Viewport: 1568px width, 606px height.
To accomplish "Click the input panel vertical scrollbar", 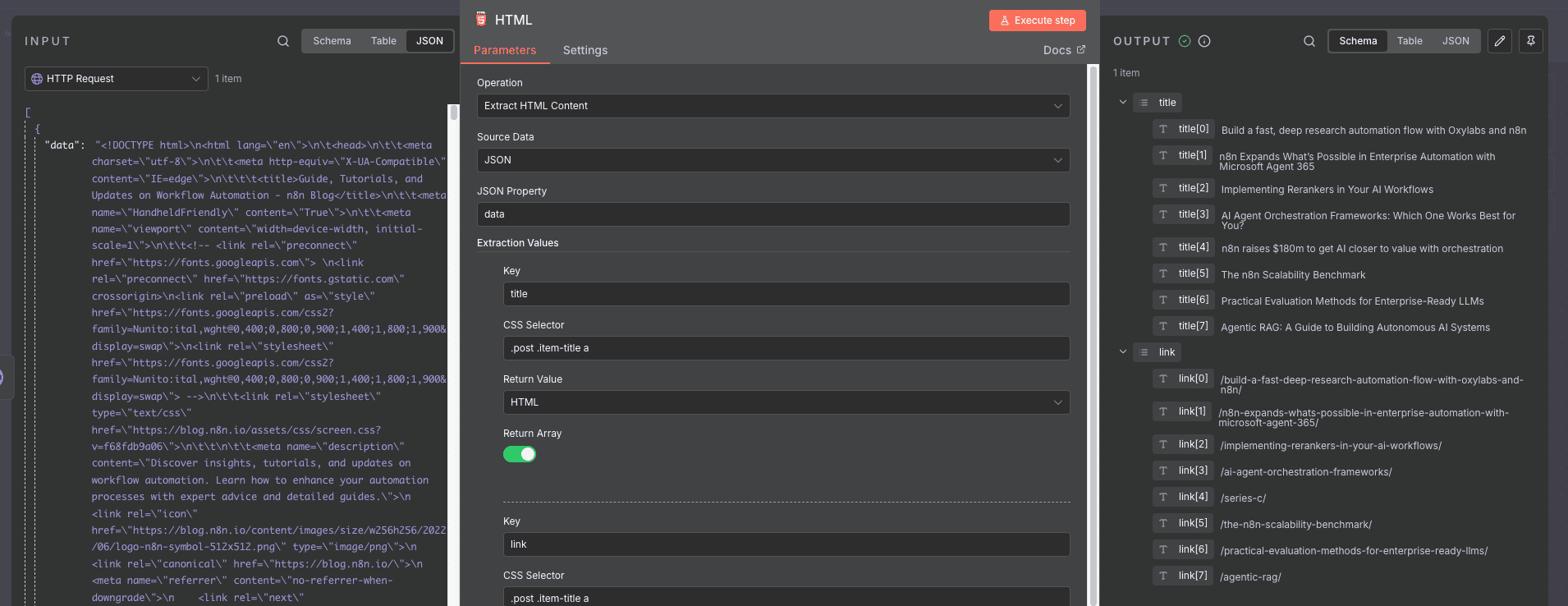I will point(453,114).
